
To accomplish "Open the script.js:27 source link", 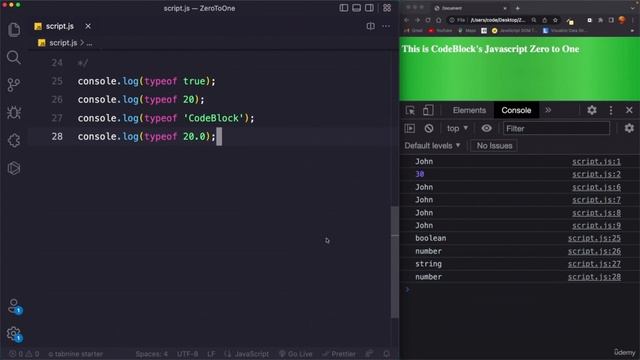I will [x=594, y=264].
